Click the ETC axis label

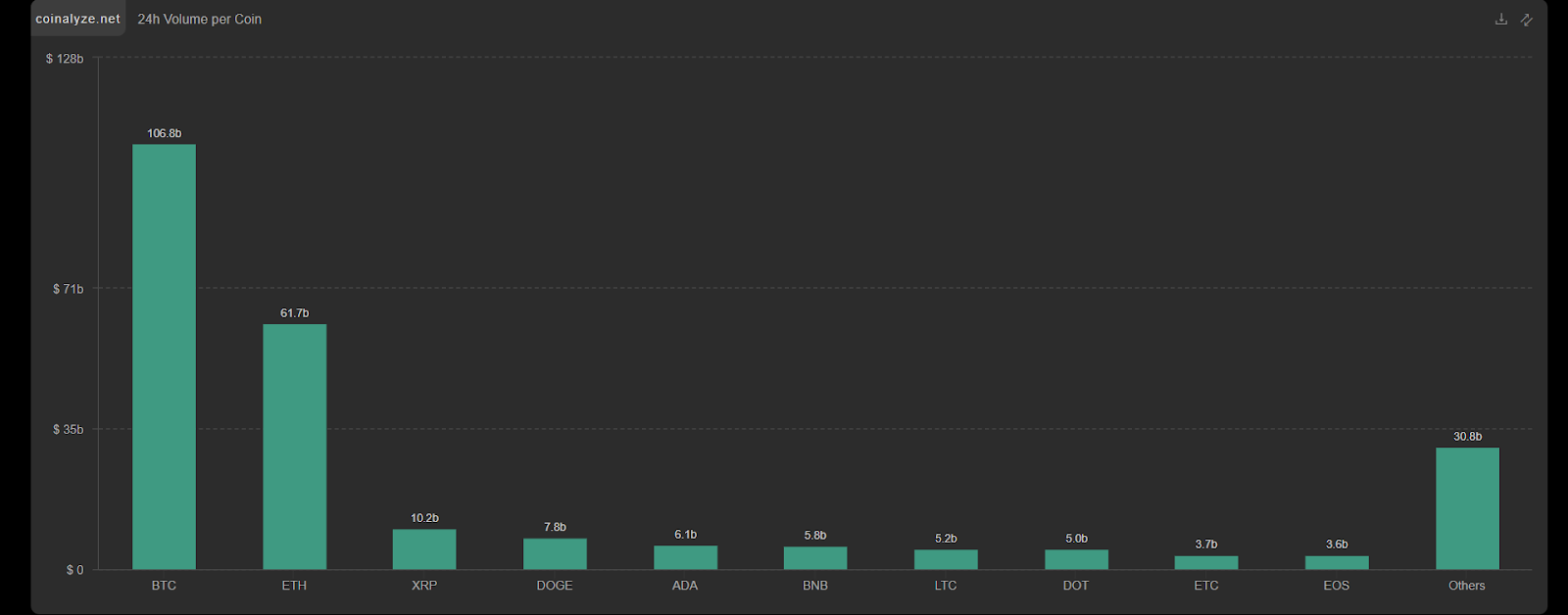(1206, 586)
